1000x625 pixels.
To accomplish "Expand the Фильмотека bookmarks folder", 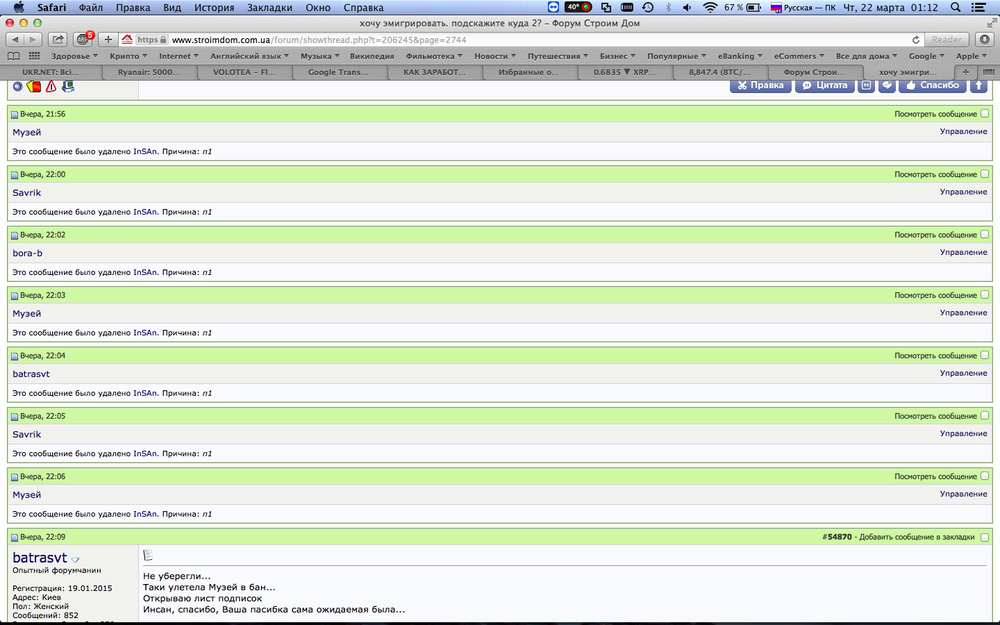I will click(x=434, y=56).
